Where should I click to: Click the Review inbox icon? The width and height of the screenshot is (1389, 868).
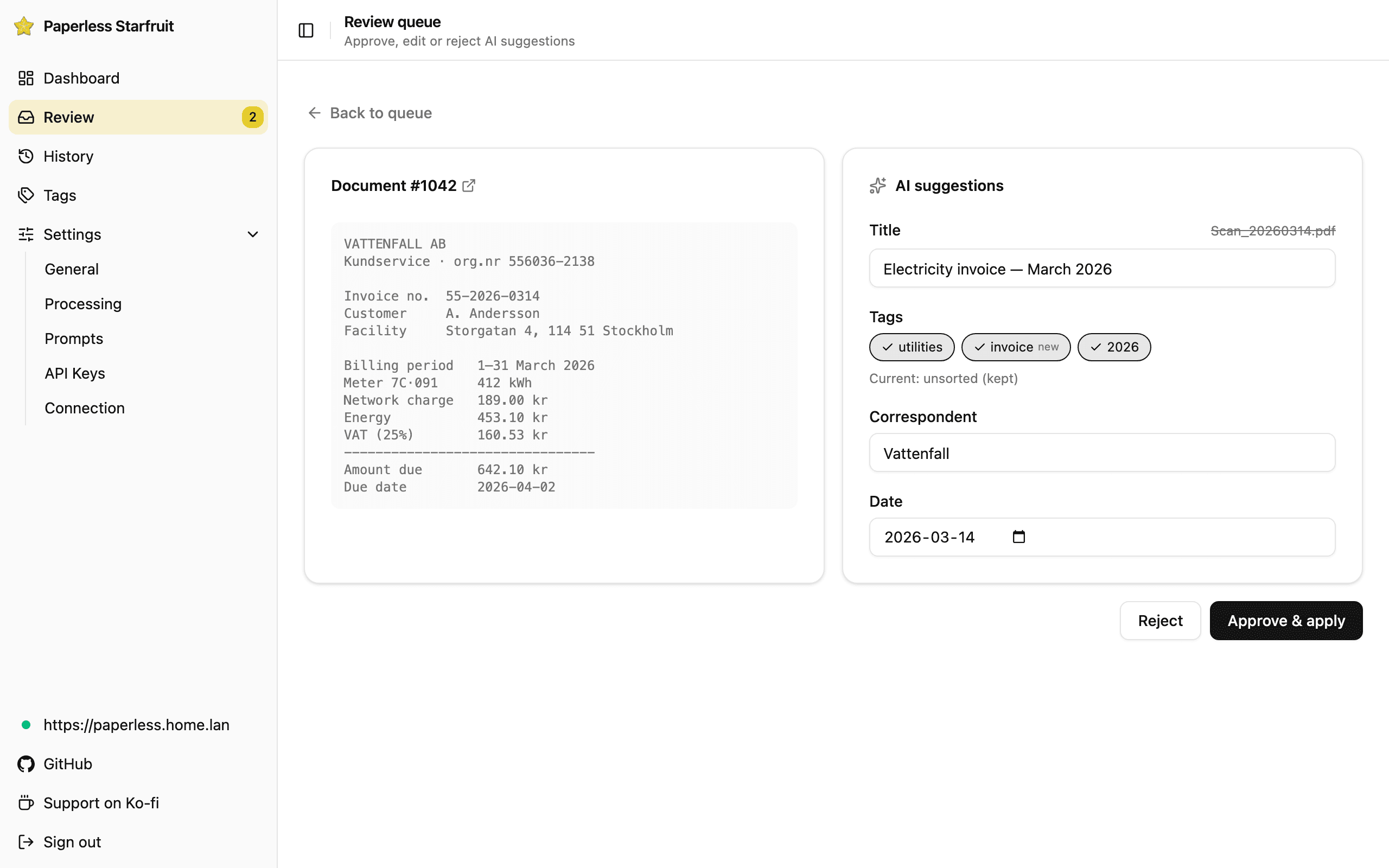(26, 117)
